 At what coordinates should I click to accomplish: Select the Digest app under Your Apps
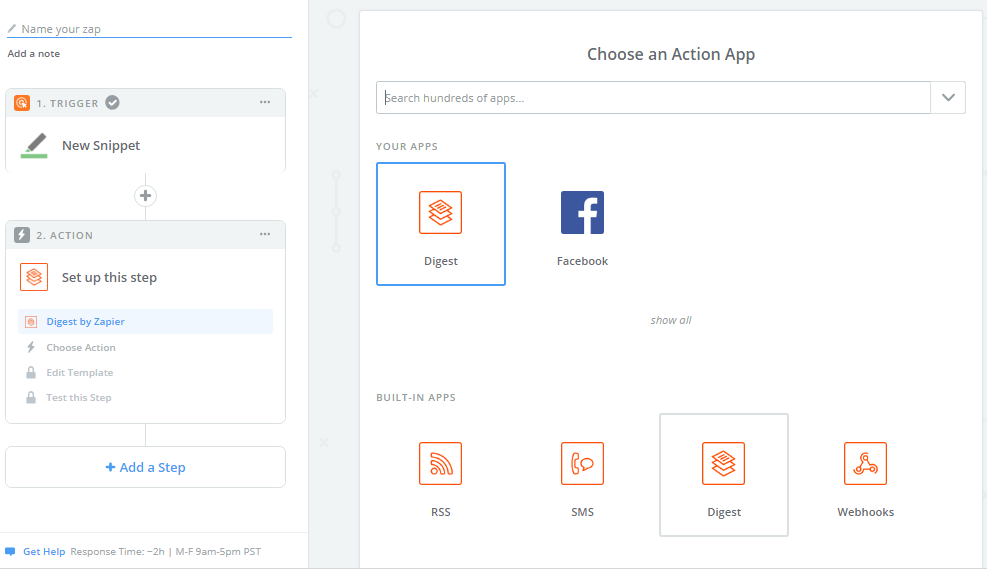(440, 223)
